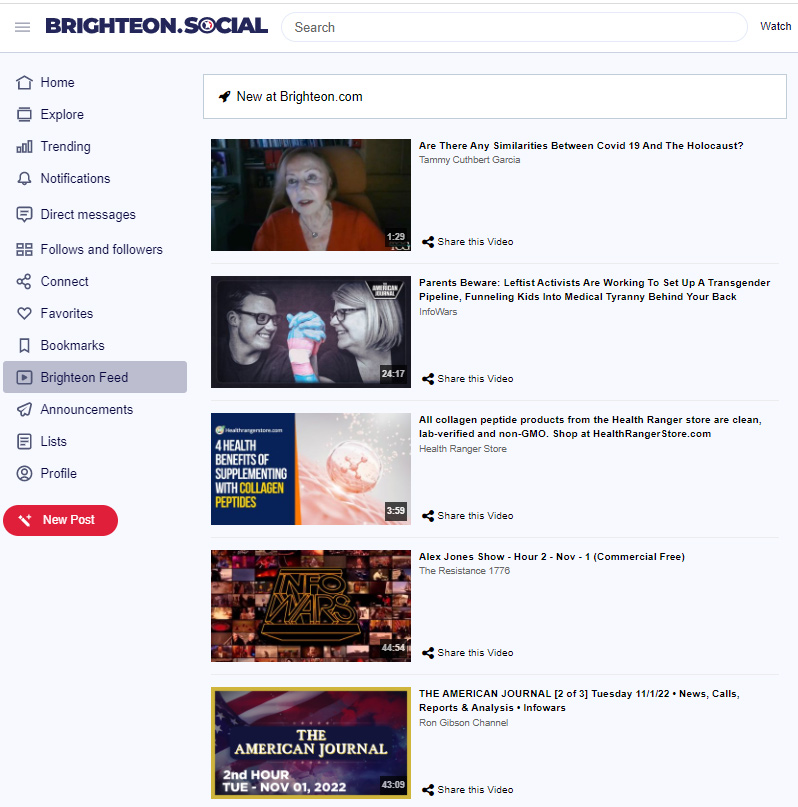Click the Direct messages chat icon
The height and width of the screenshot is (807, 798).
[x=24, y=214]
